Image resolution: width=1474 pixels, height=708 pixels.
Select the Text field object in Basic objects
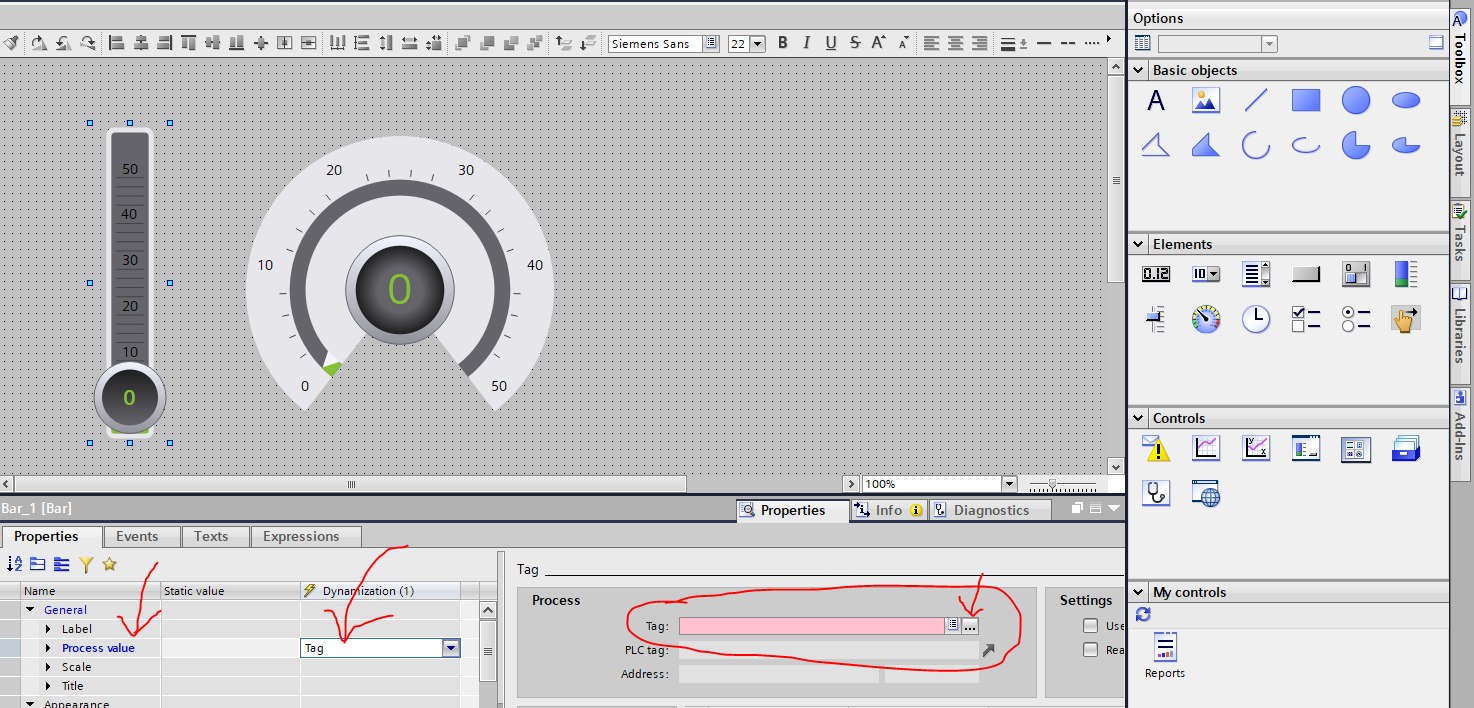pyautogui.click(x=1156, y=100)
